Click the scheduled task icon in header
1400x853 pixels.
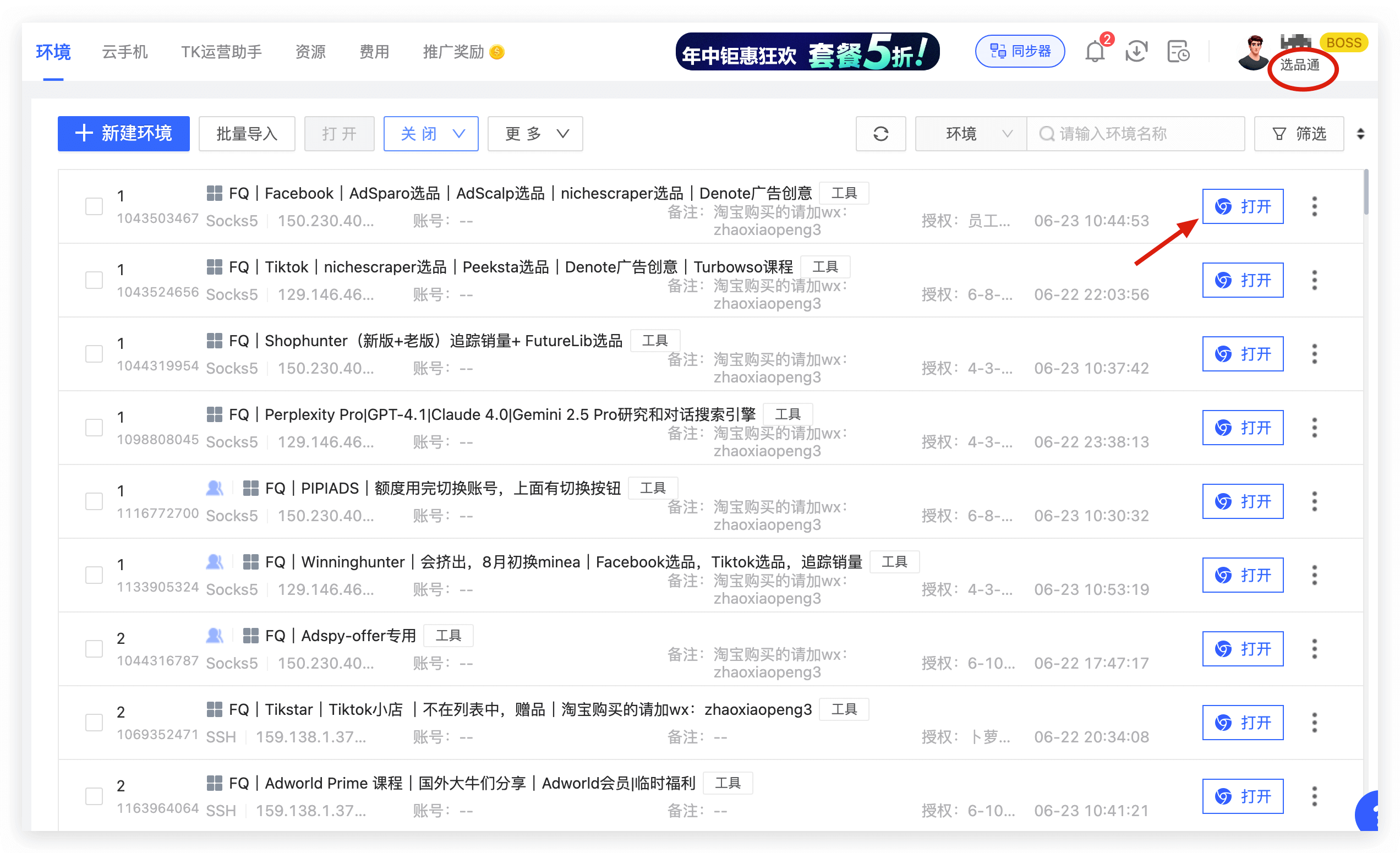click(1178, 52)
